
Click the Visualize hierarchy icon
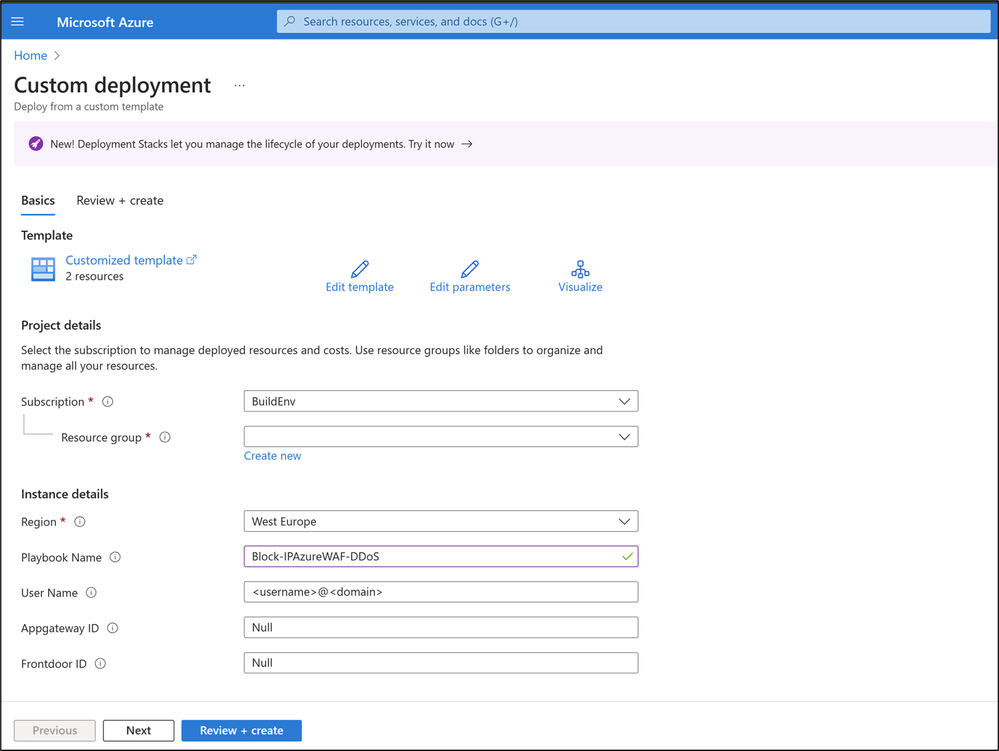click(x=580, y=269)
